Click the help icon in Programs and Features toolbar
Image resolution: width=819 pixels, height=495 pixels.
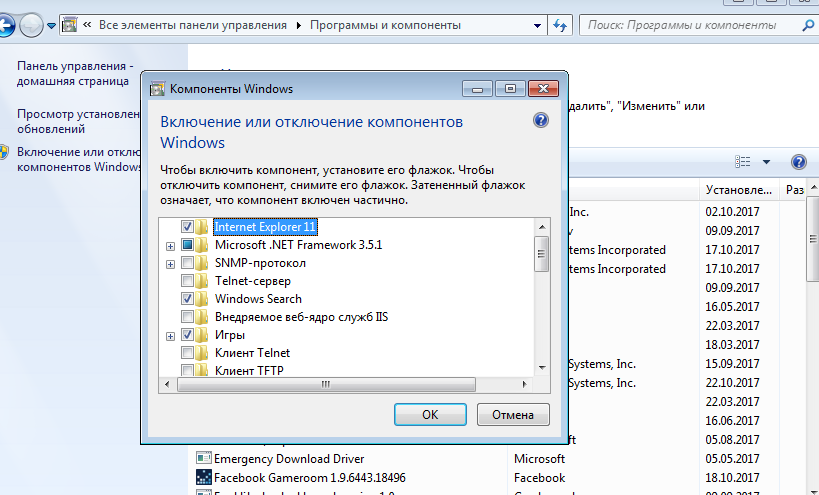[798, 162]
